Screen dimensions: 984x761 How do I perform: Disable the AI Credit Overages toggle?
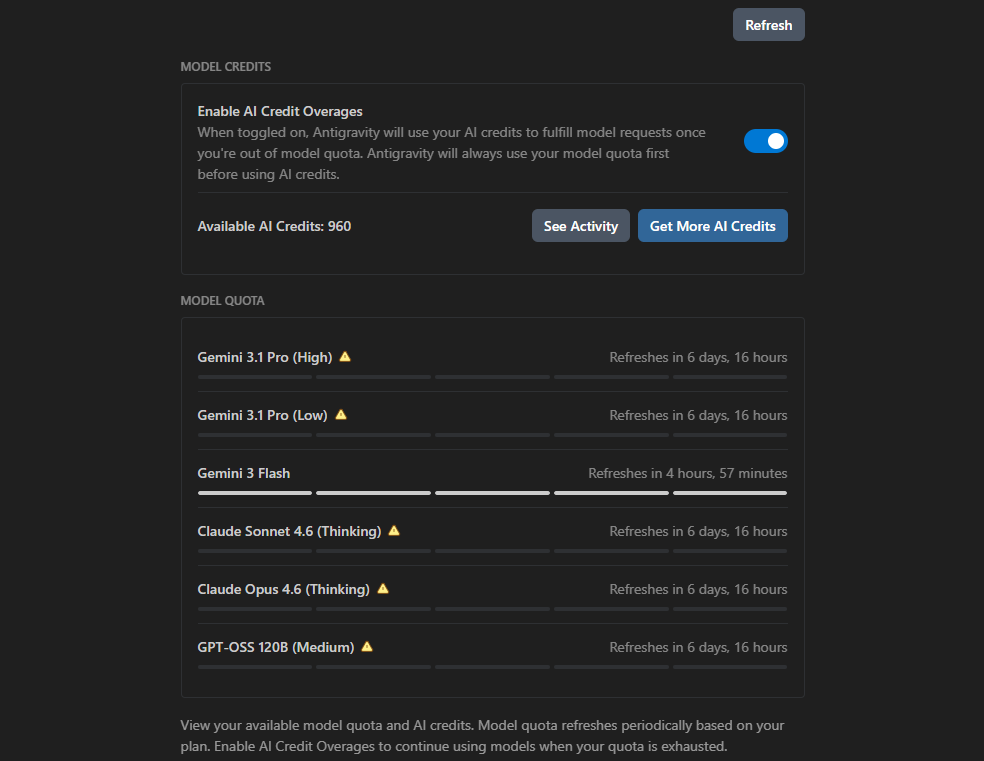click(766, 141)
